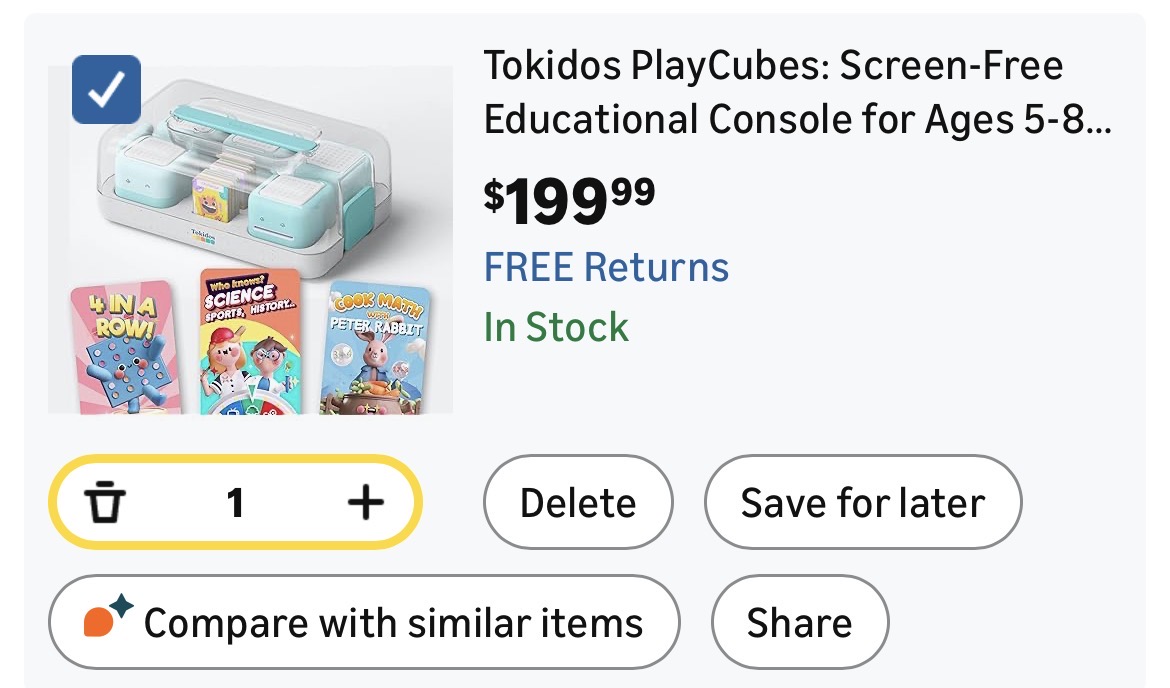Click the quantity number 1

pos(235,503)
